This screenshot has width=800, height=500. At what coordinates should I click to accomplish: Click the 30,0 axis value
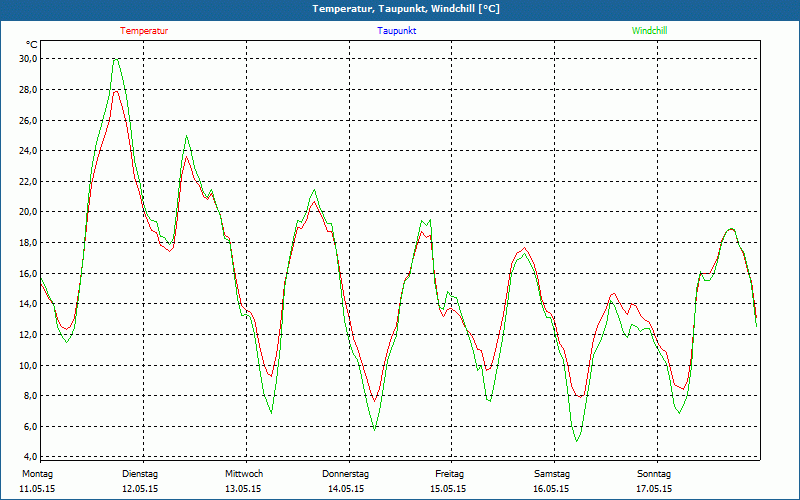[28, 59]
